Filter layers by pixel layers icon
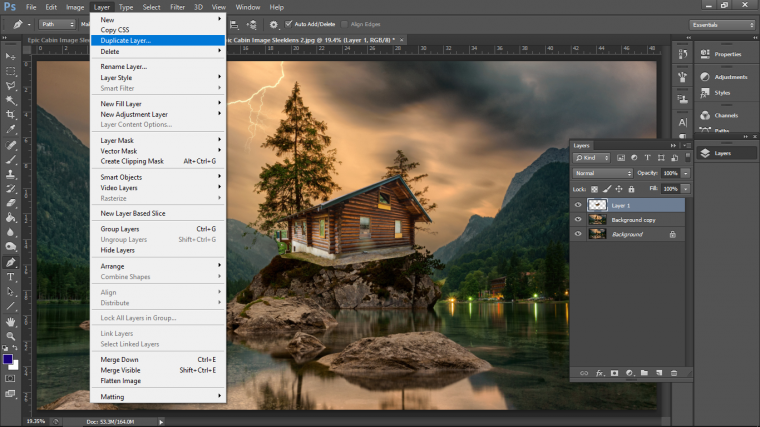The width and height of the screenshot is (760, 427). (621, 158)
